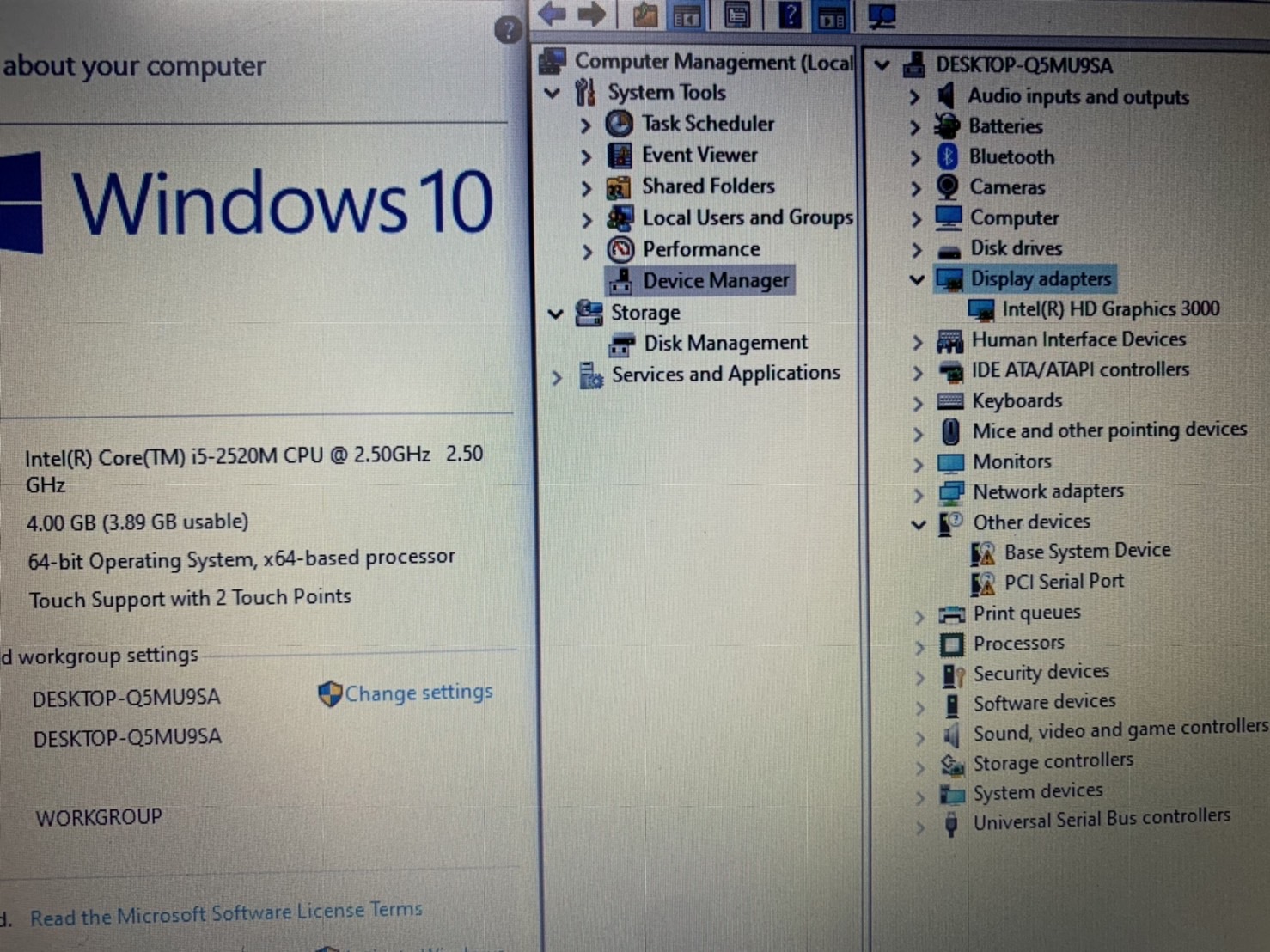Click the Up one level folder icon
The width and height of the screenshot is (1270, 952).
click(644, 15)
